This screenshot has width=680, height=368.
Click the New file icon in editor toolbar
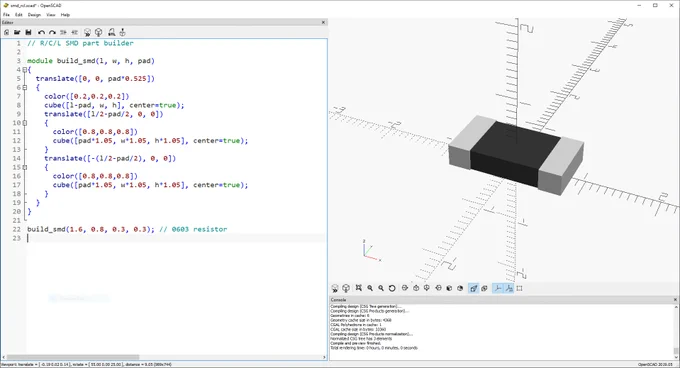click(7, 33)
